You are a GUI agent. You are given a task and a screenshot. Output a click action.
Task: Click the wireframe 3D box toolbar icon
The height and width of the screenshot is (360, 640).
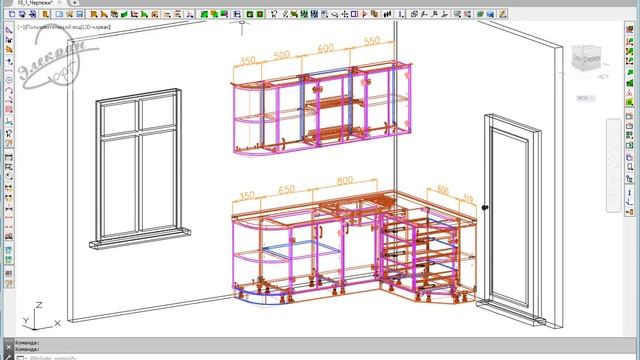tap(414, 14)
